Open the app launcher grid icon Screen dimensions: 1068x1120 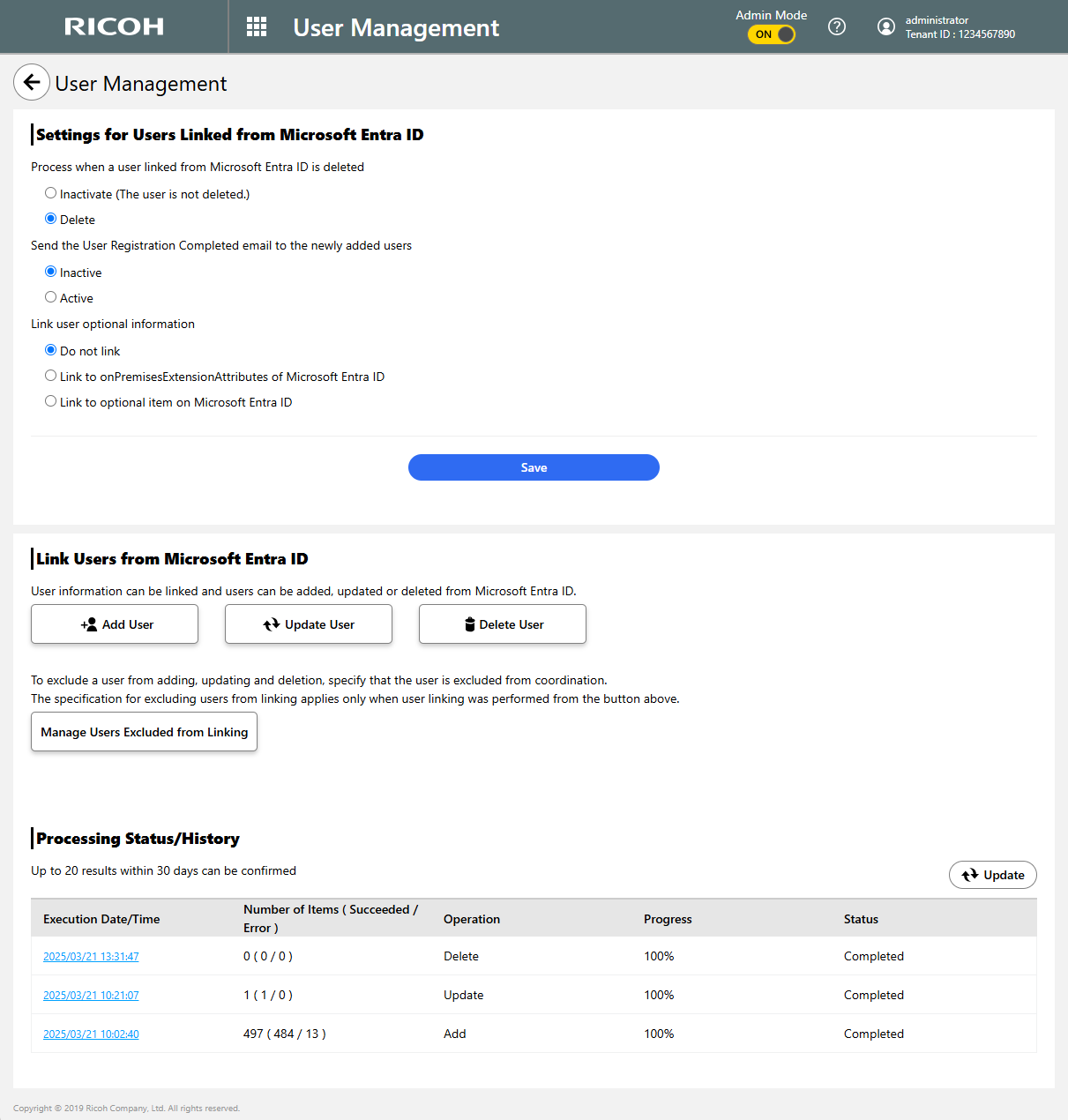tap(257, 27)
